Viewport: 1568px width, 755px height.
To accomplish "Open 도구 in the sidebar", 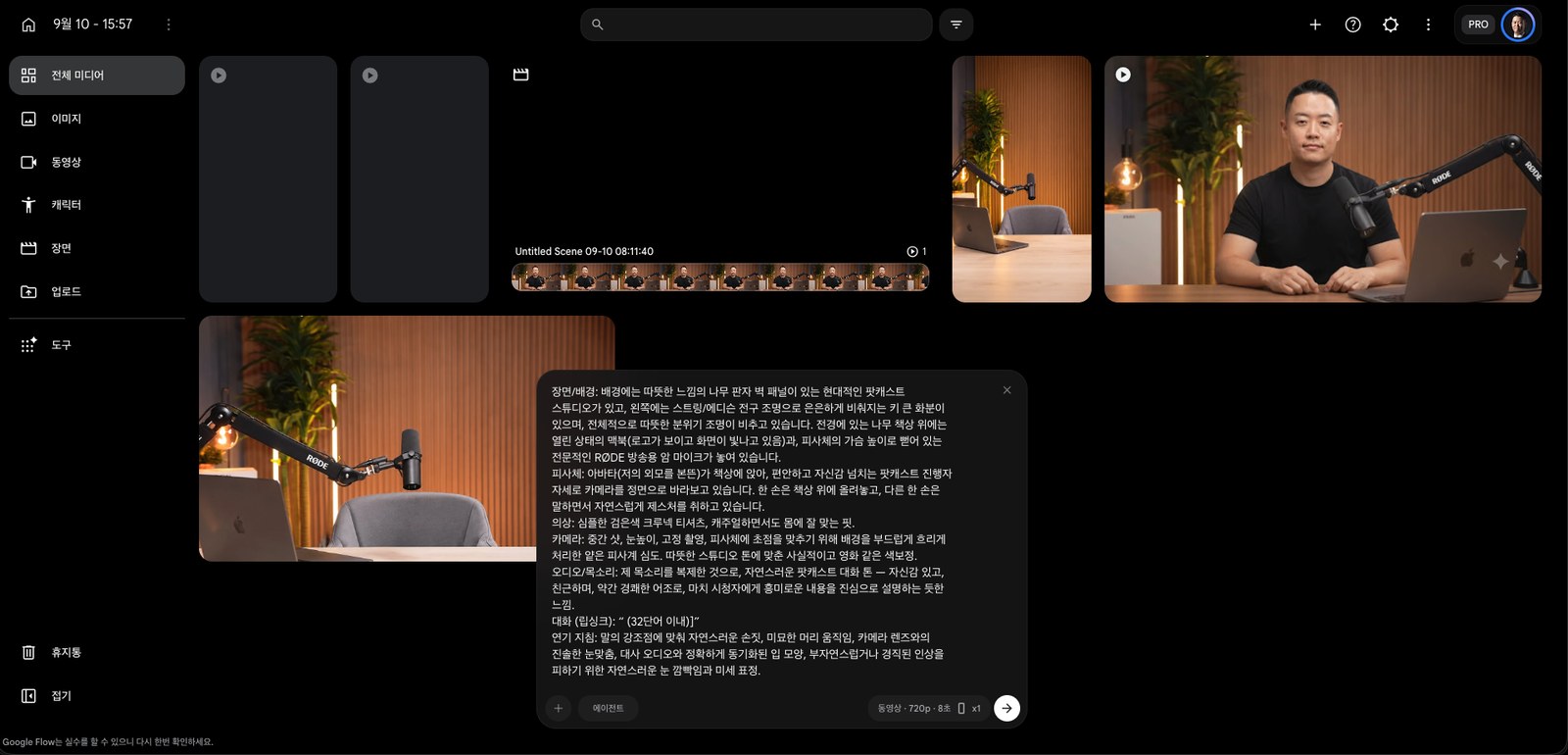I will [97, 345].
